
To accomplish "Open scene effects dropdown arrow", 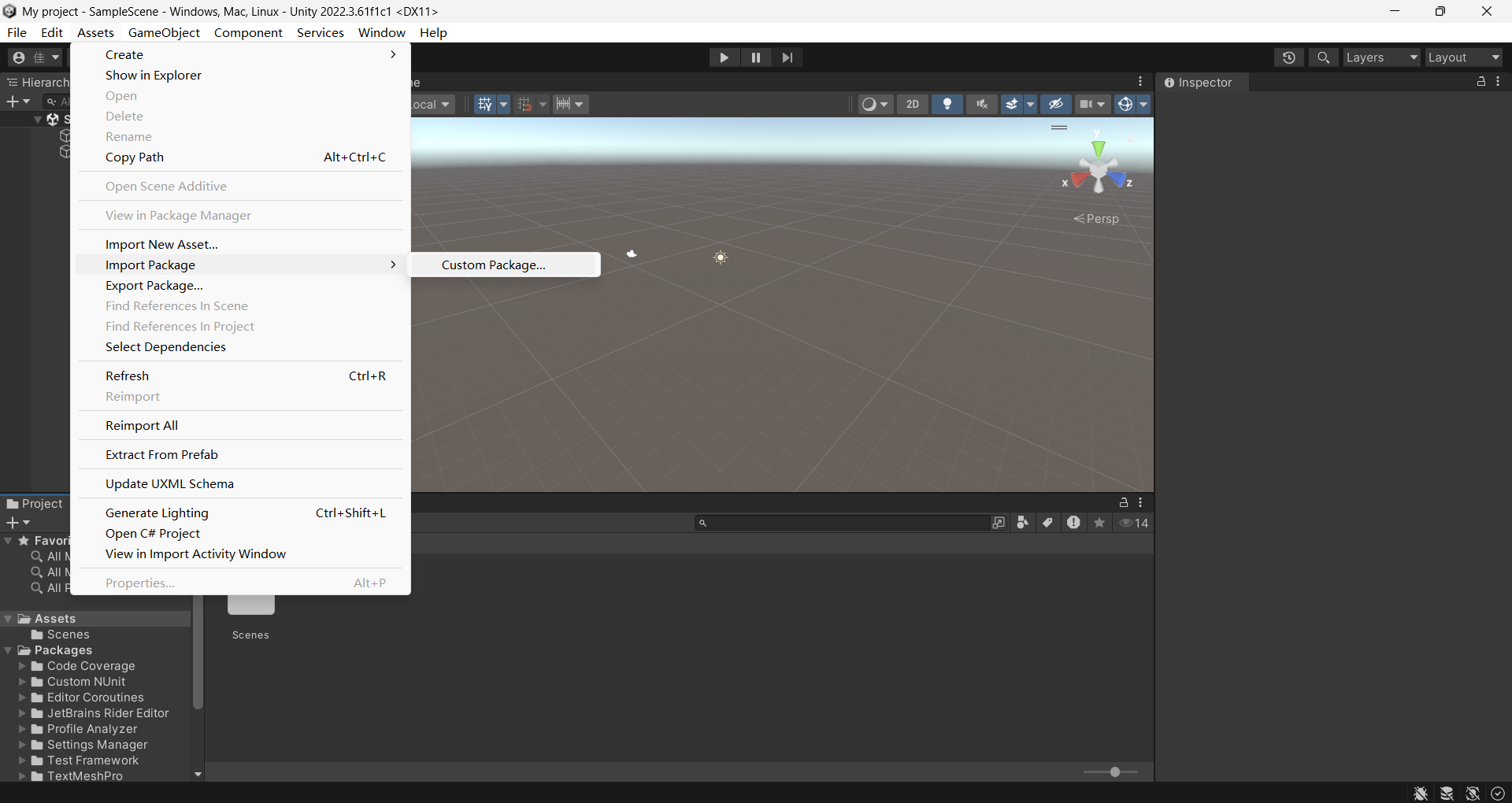I will point(1031,104).
